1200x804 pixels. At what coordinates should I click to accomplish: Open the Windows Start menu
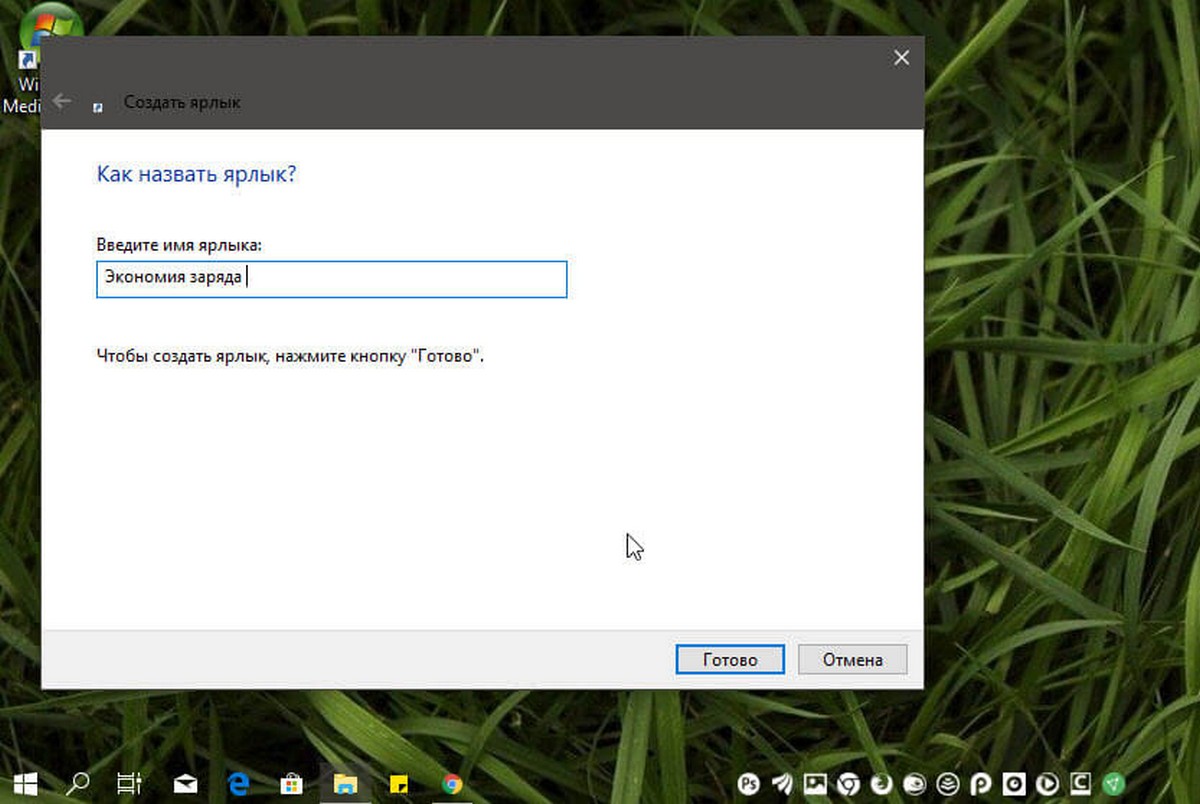pyautogui.click(x=24, y=782)
